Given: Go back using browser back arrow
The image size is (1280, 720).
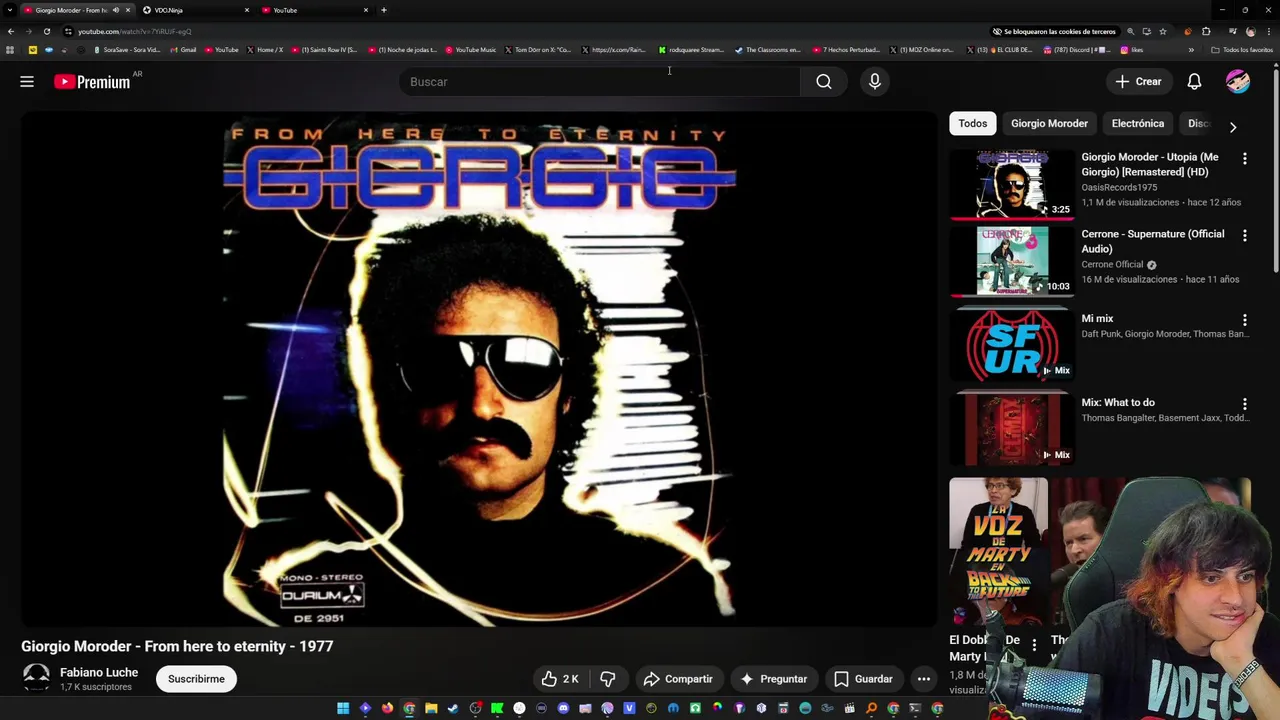Looking at the screenshot, I should click(x=10, y=31).
